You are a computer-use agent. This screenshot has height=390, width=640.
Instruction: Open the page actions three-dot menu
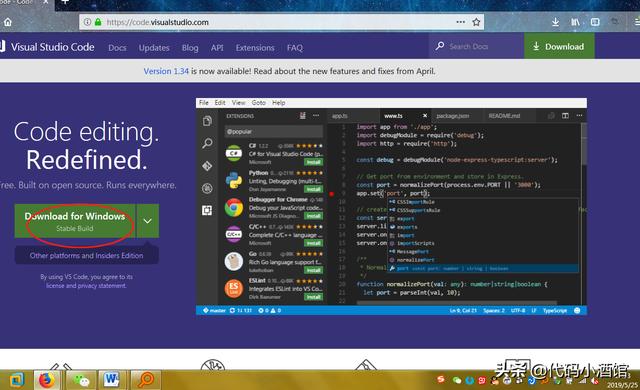(x=460, y=22)
